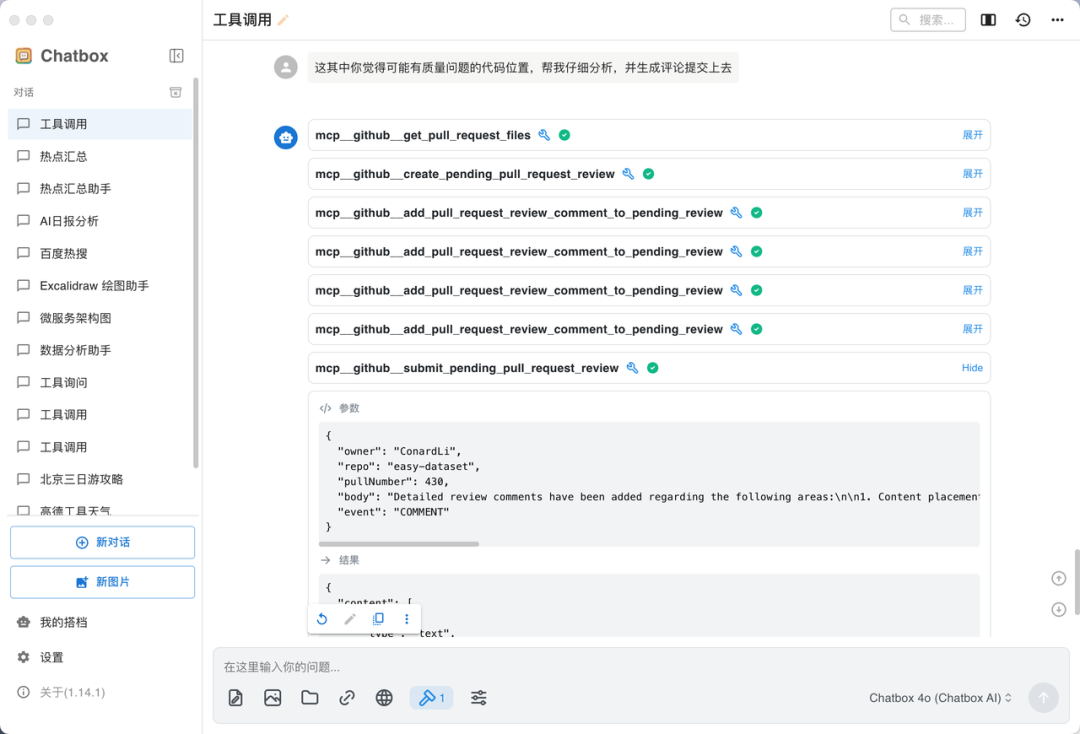Toggle the MCP tools hammer button
1080x734 pixels.
(431, 698)
